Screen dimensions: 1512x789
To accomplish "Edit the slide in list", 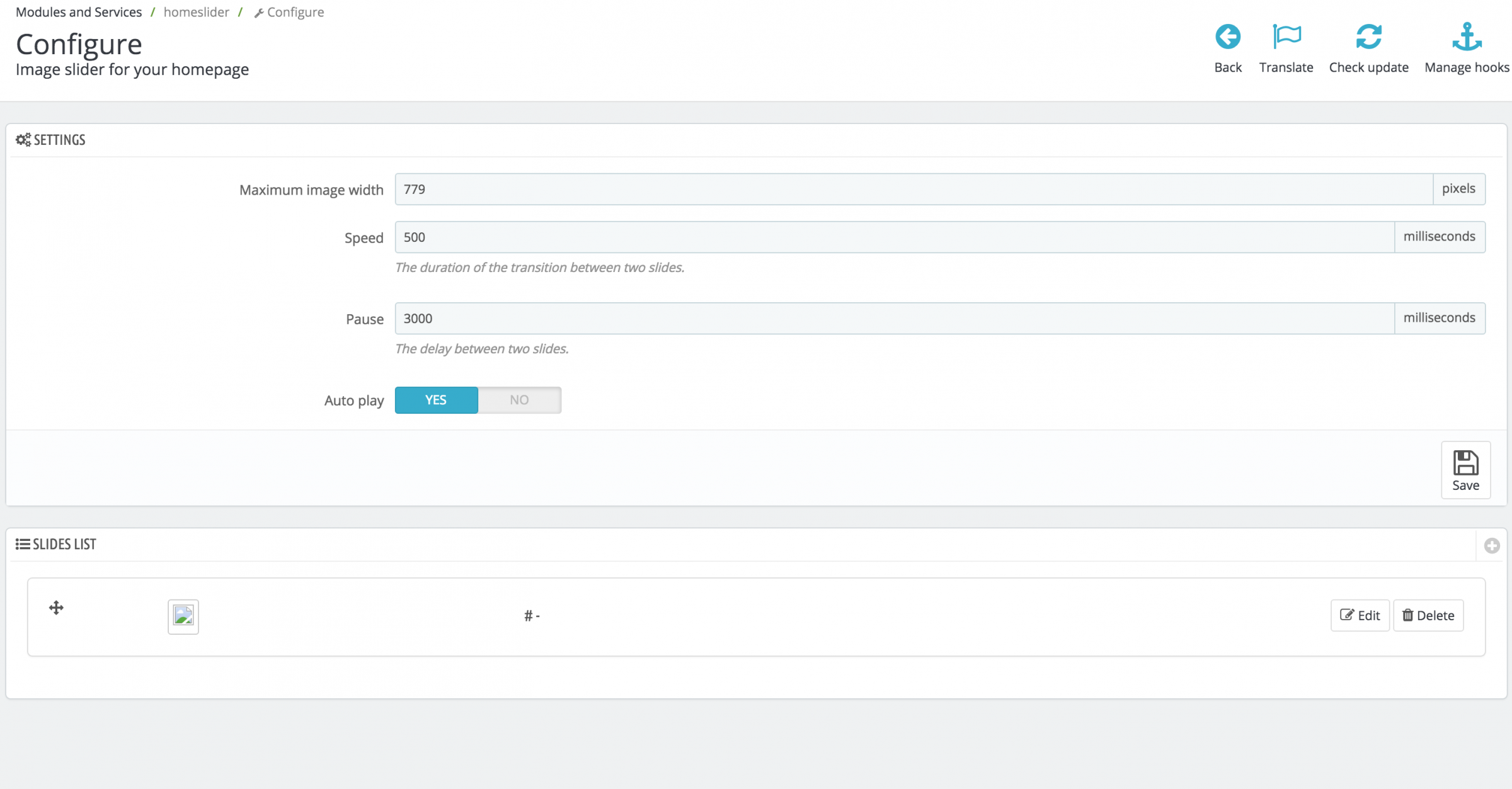I will click(x=1360, y=615).
